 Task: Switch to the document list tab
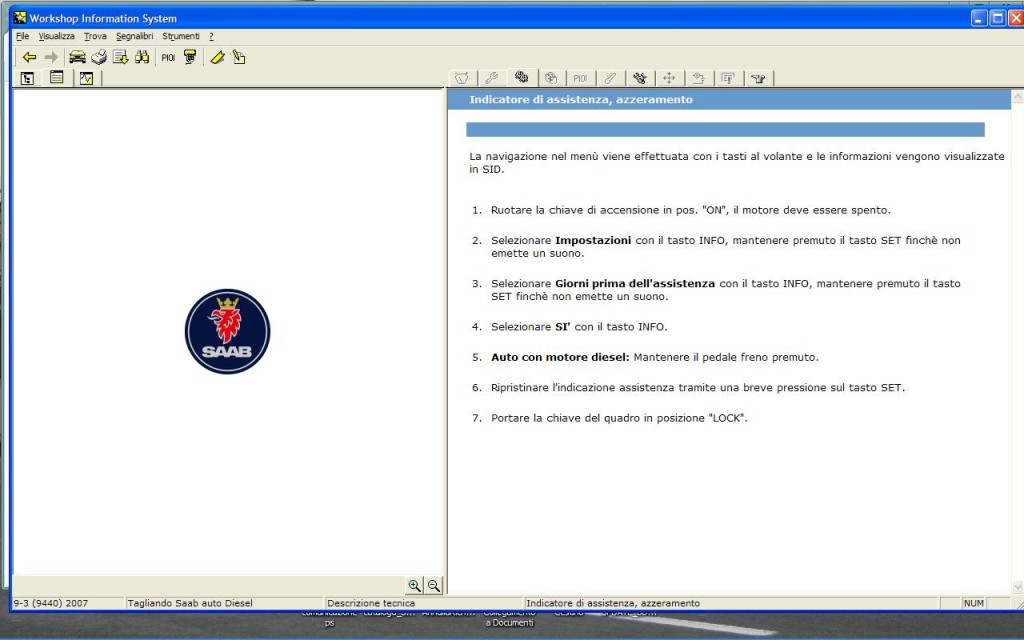(x=57, y=78)
